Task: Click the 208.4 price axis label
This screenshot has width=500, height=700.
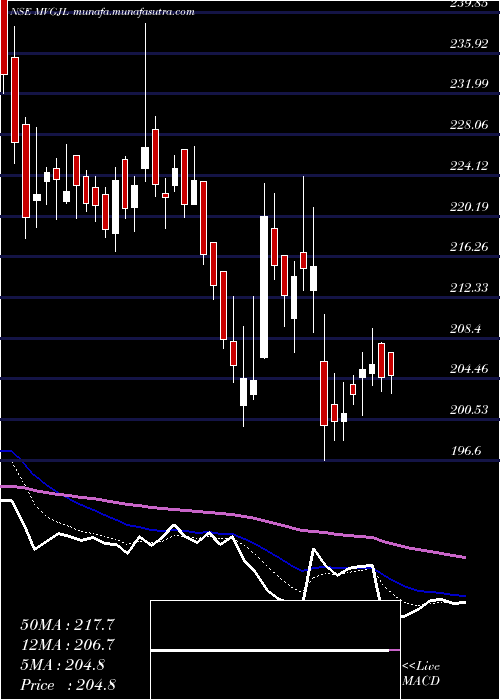Action: pyautogui.click(x=464, y=329)
